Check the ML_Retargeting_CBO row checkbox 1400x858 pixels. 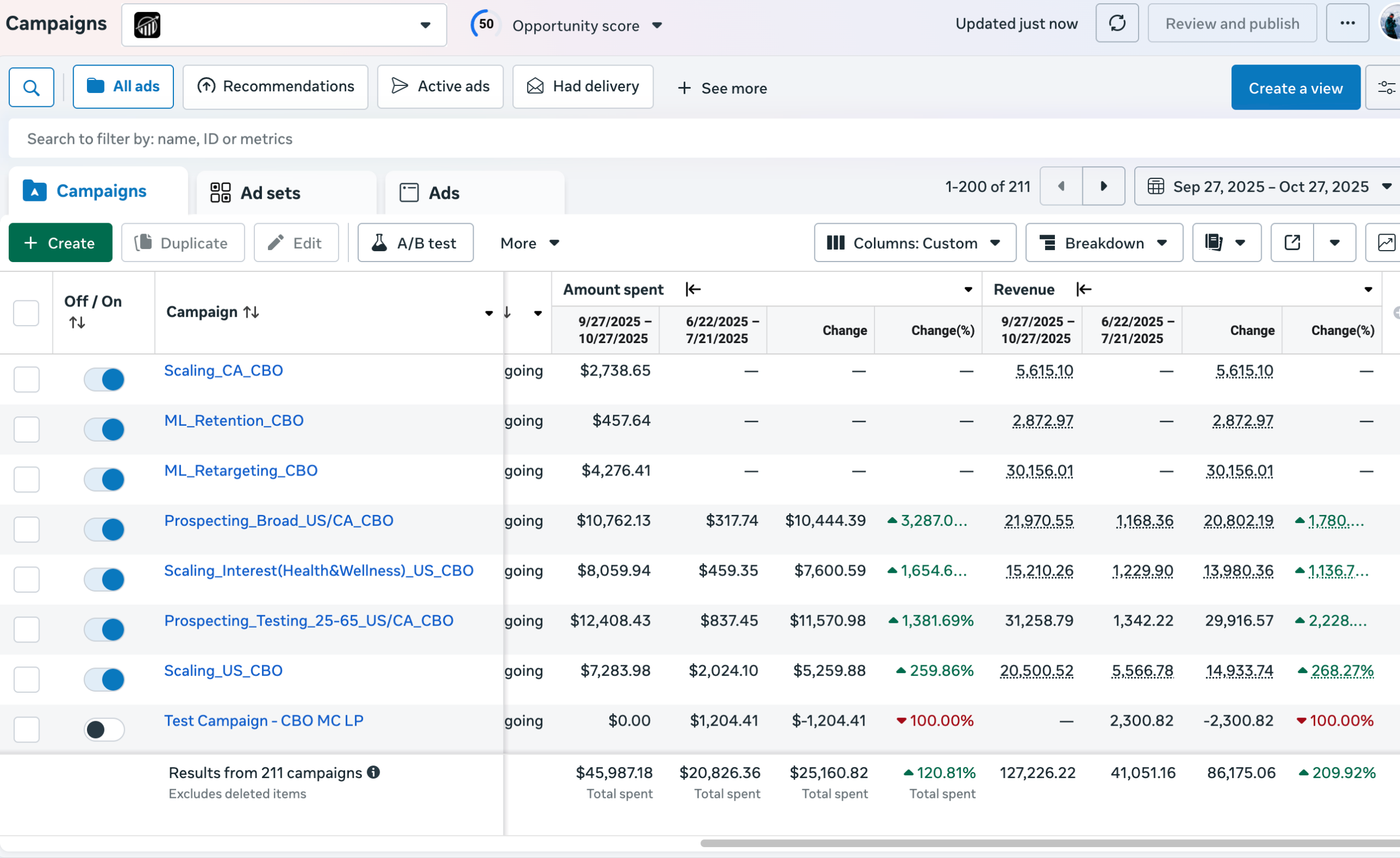26,479
